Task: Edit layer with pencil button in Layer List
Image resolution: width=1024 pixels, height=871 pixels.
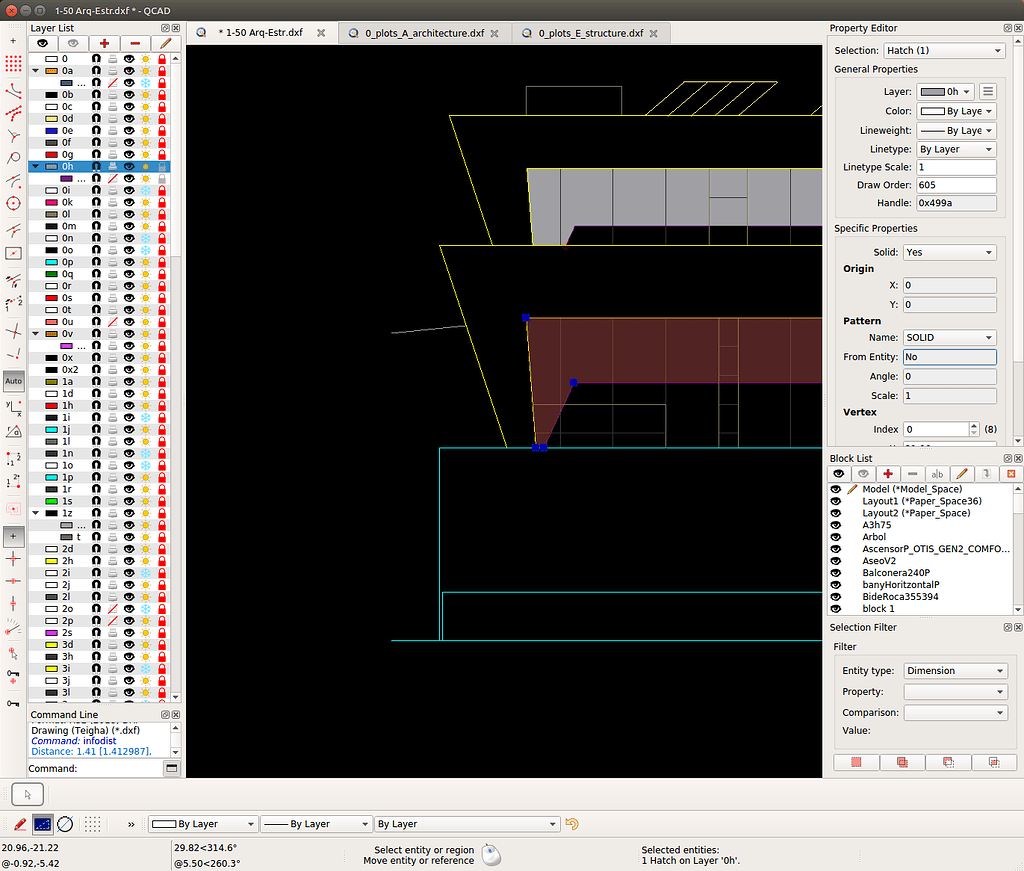Action: pos(165,43)
